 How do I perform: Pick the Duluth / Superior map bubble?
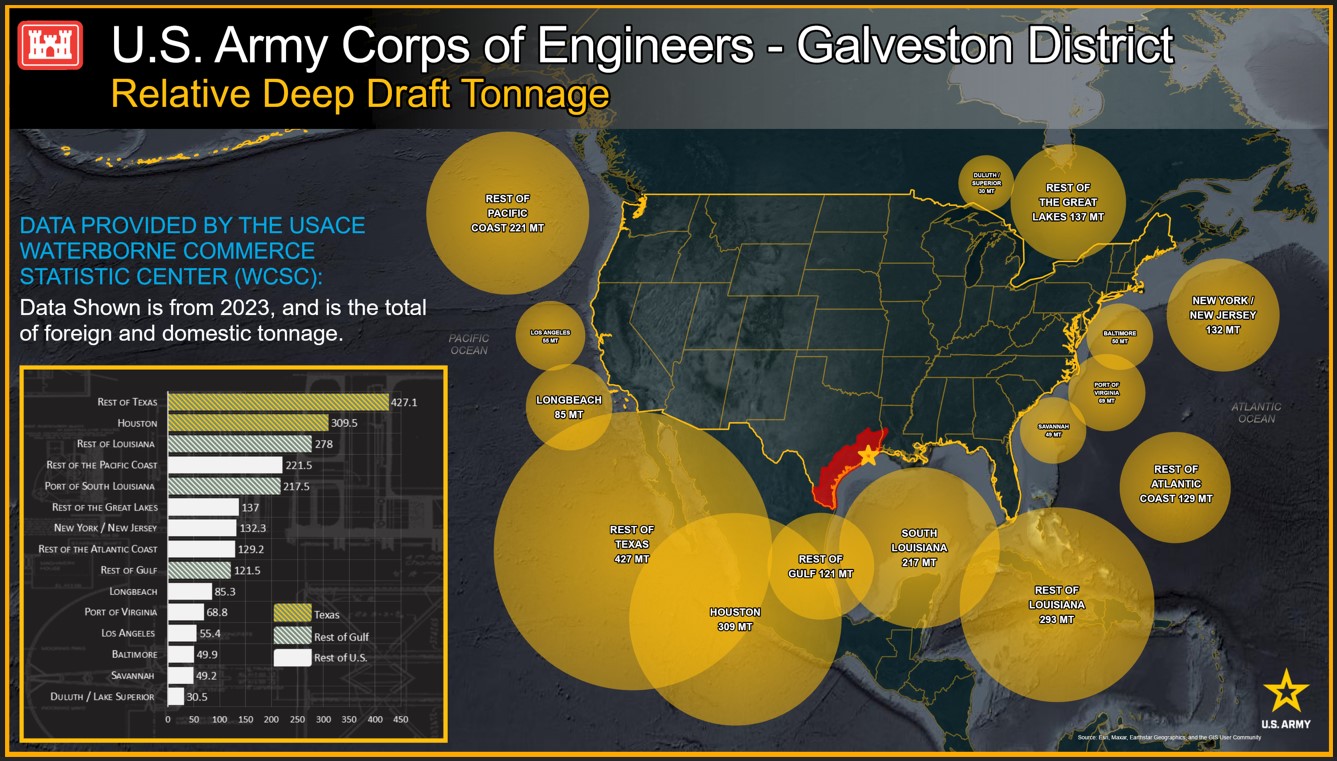(x=986, y=183)
